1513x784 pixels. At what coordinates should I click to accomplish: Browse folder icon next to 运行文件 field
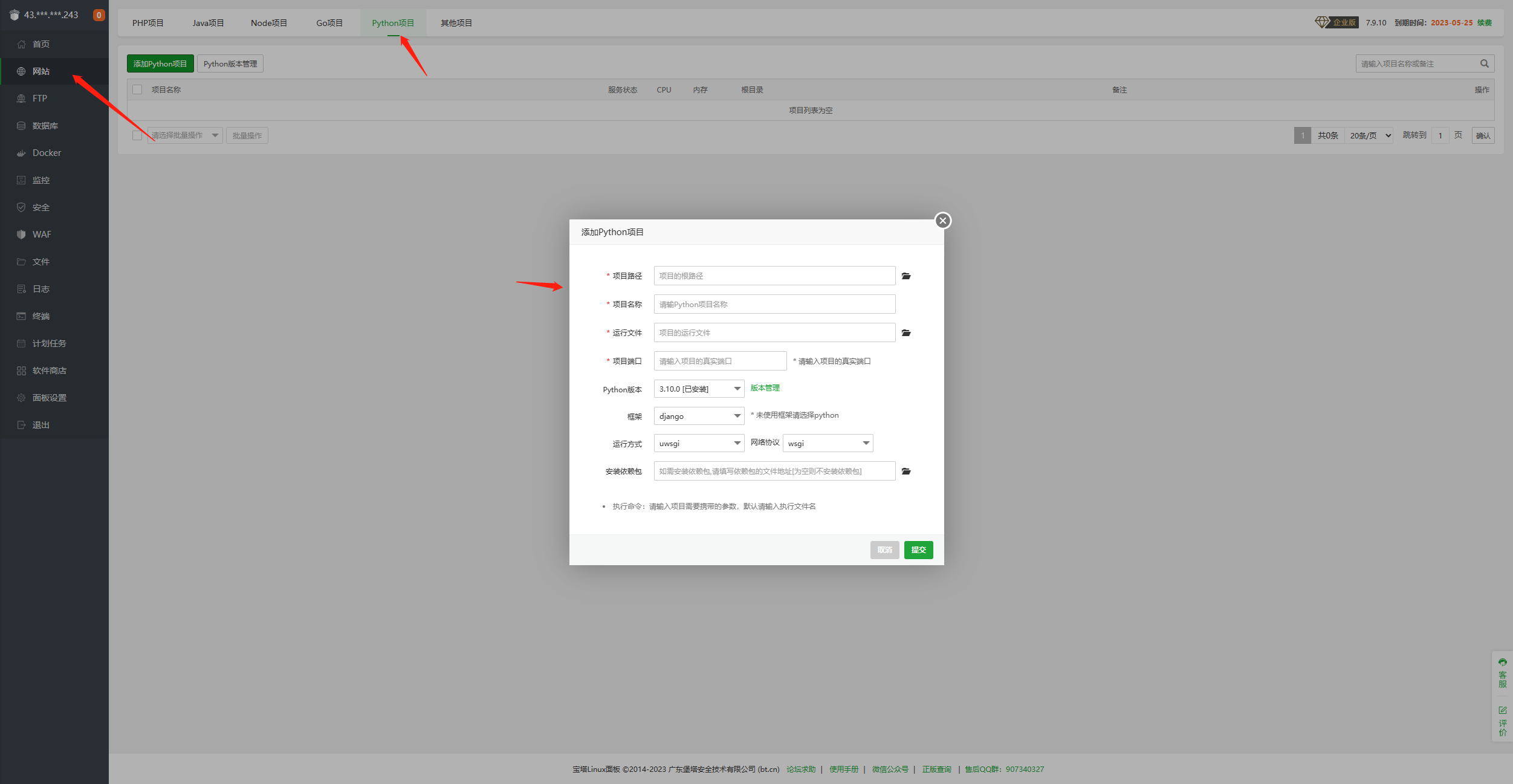pyautogui.click(x=906, y=333)
